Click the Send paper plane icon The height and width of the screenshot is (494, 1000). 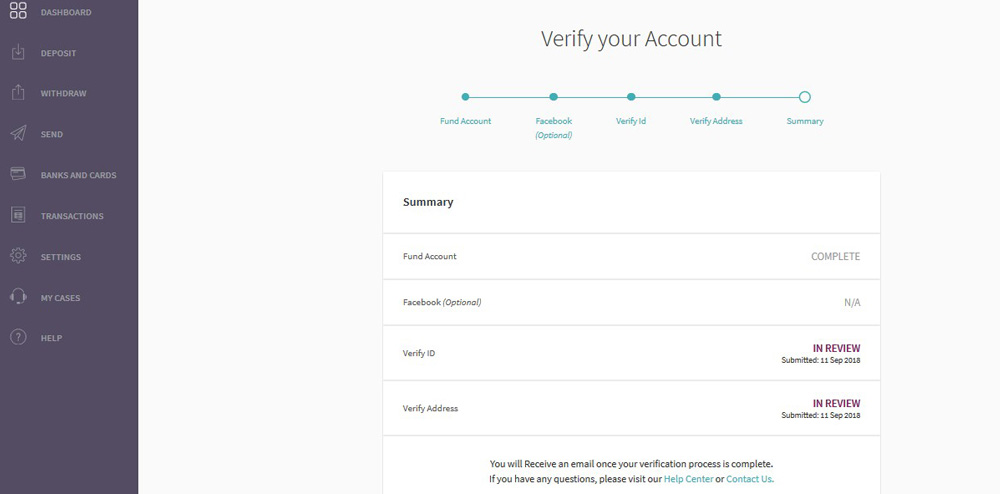pos(18,134)
